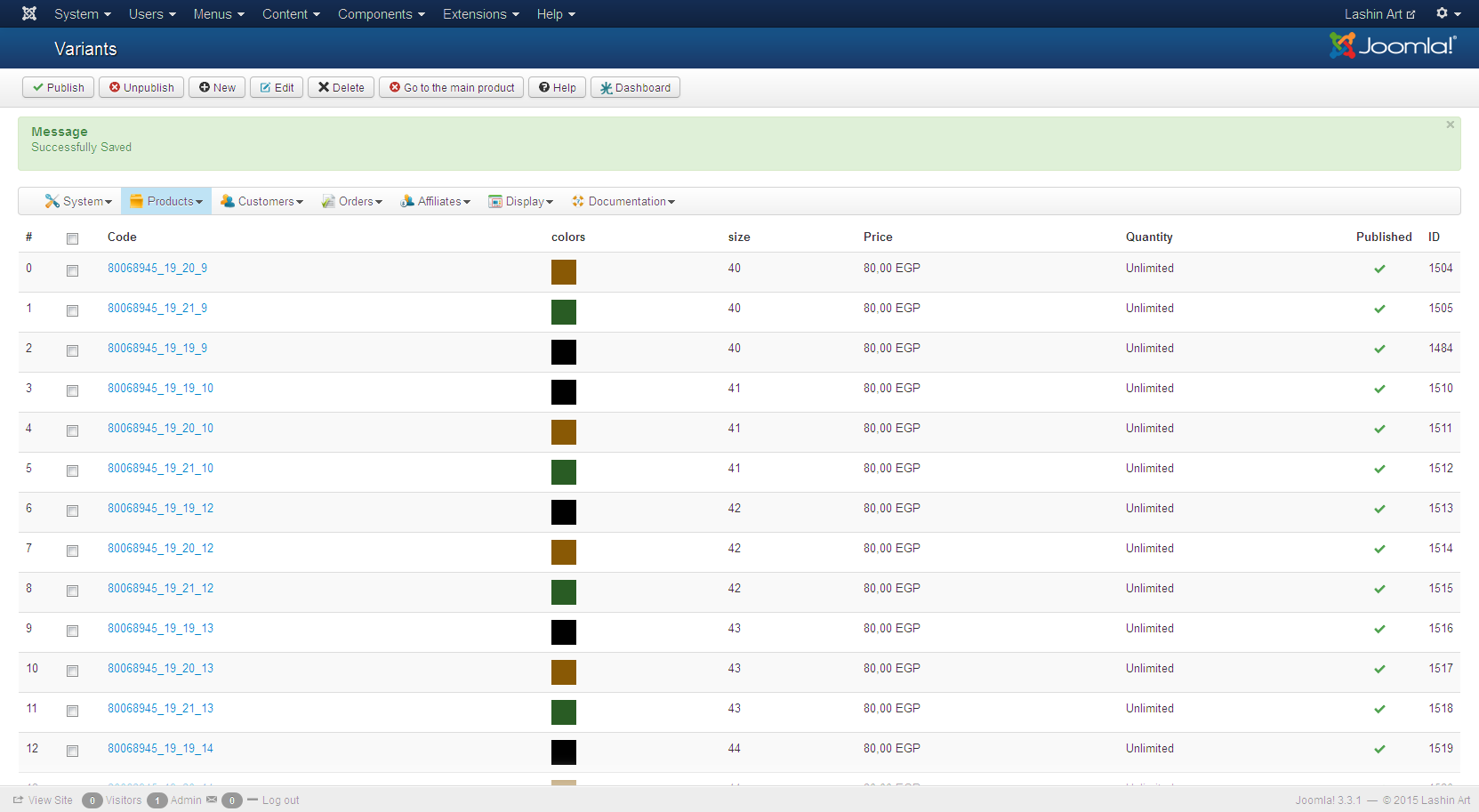Click the published checkmark for ID 1515
Viewport: 1479px width, 812px height.
click(1379, 589)
